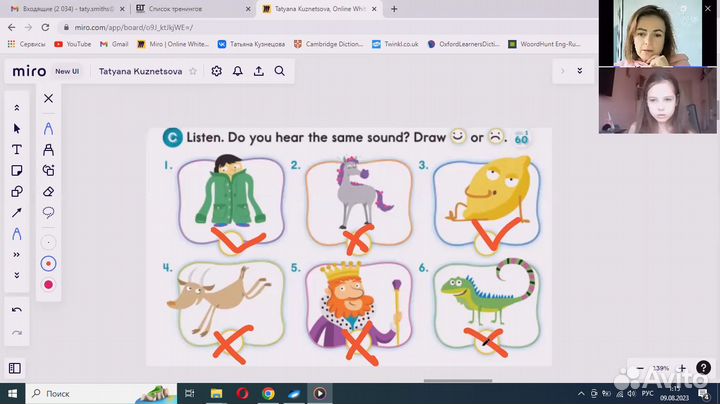The image size is (720, 404).
Task: Select the Eraser in the pen panel
Action: coord(48,191)
